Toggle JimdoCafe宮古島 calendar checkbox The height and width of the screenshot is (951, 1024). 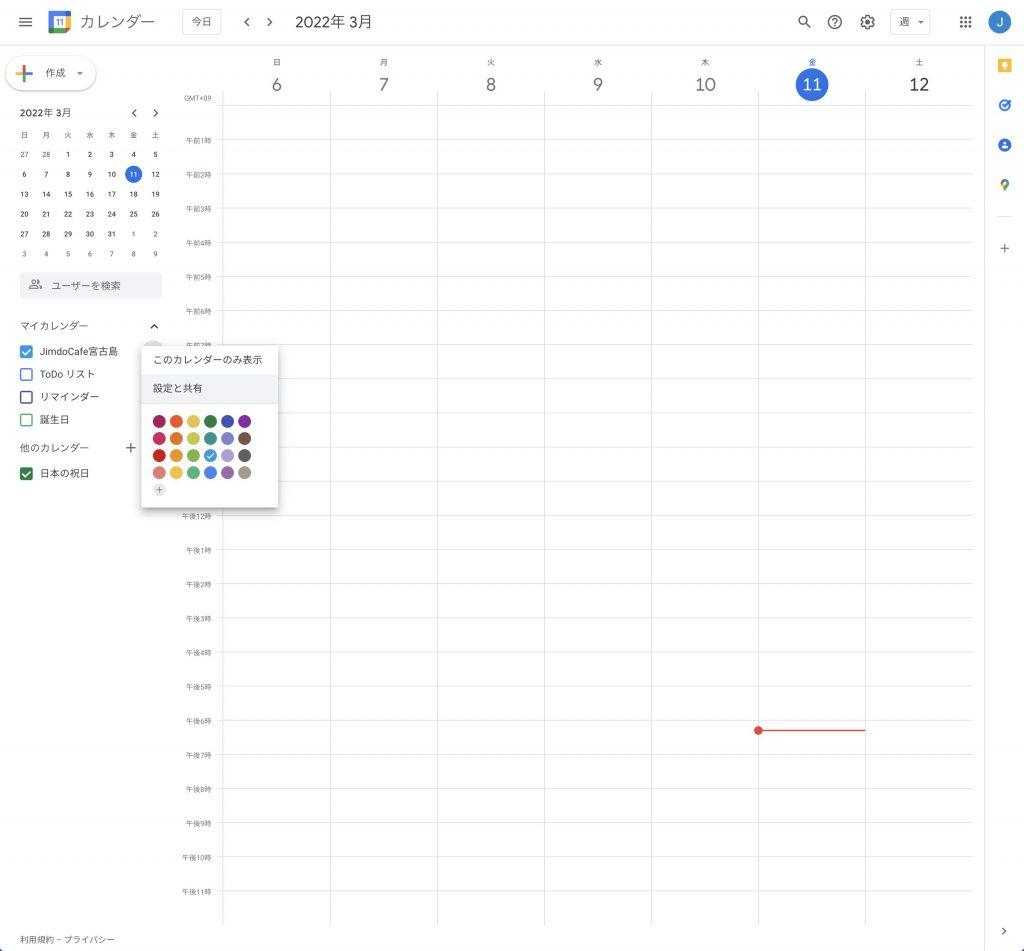(x=26, y=351)
